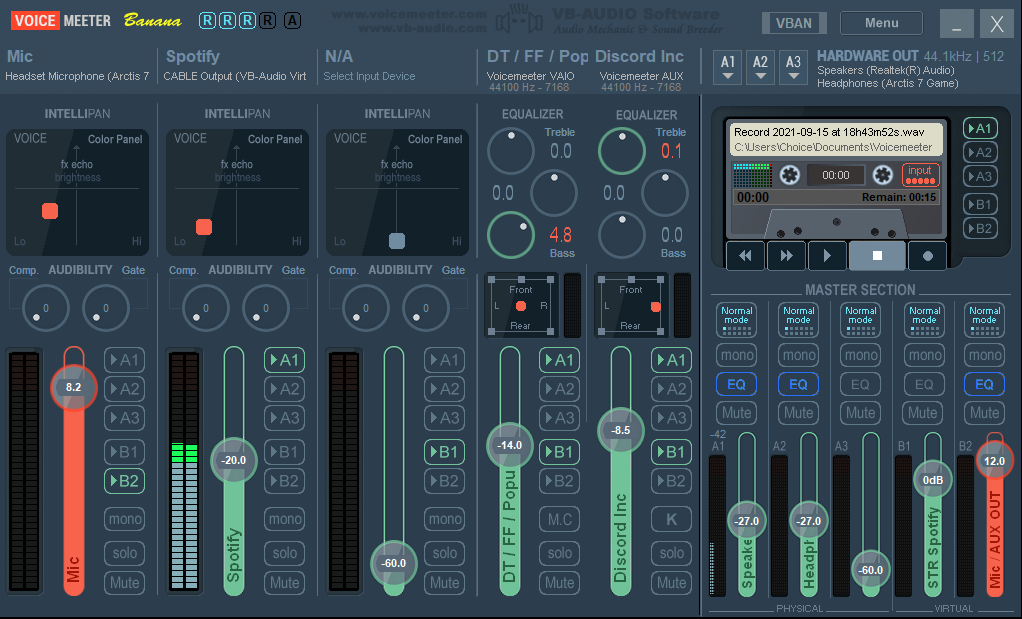1022x619 pixels.
Task: Route recorder playback to A1
Action: (x=980, y=128)
